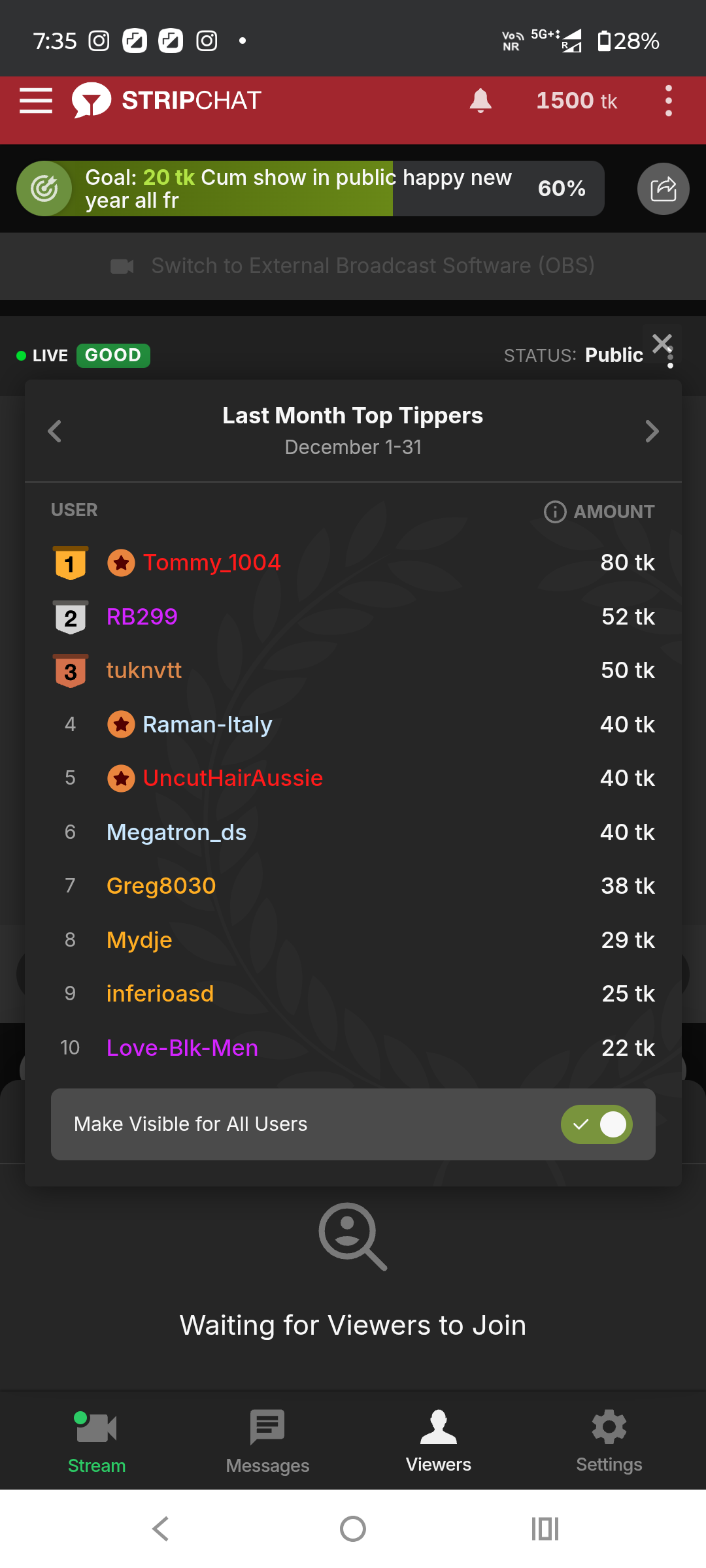Open the hamburger navigation menu
706x1568 pixels.
(36, 101)
